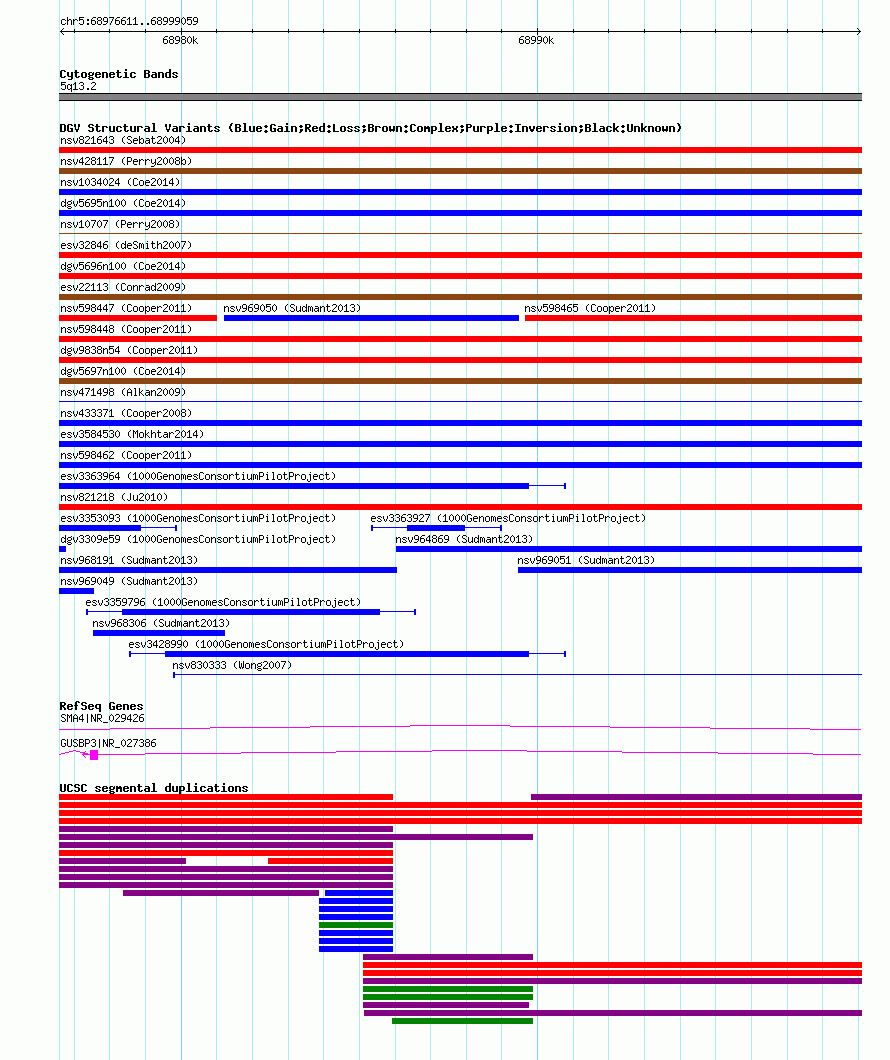Click the 68990k scale marker label

(x=536, y=41)
